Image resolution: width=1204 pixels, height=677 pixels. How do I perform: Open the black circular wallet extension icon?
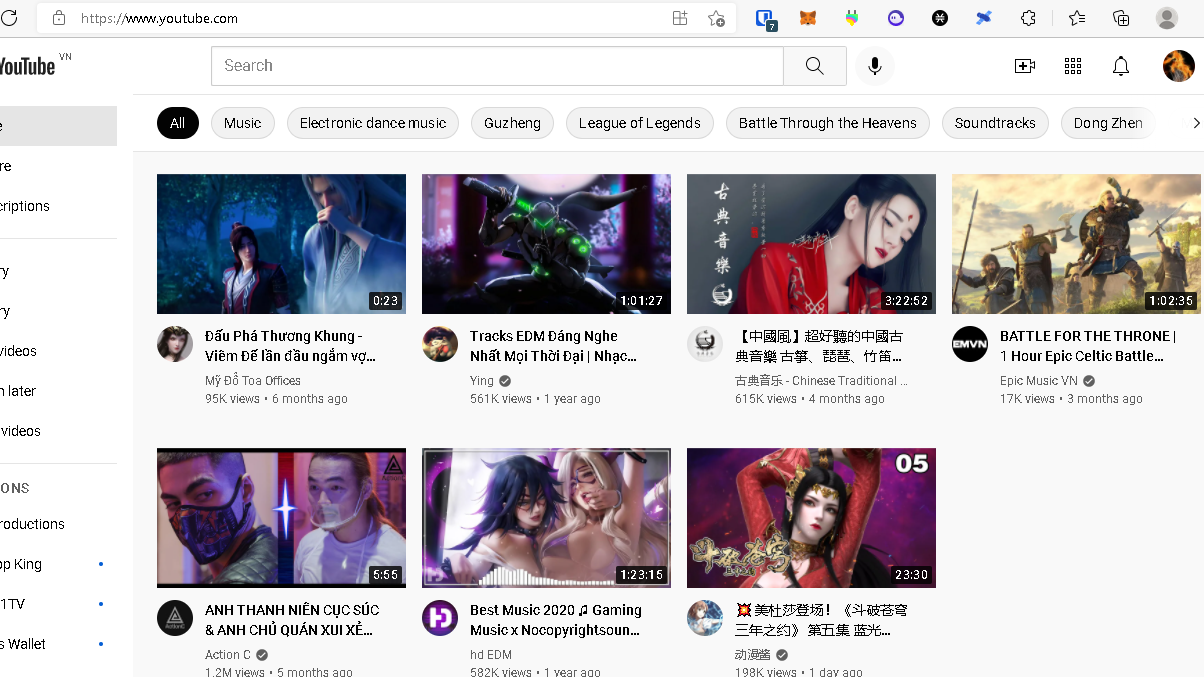pos(940,18)
